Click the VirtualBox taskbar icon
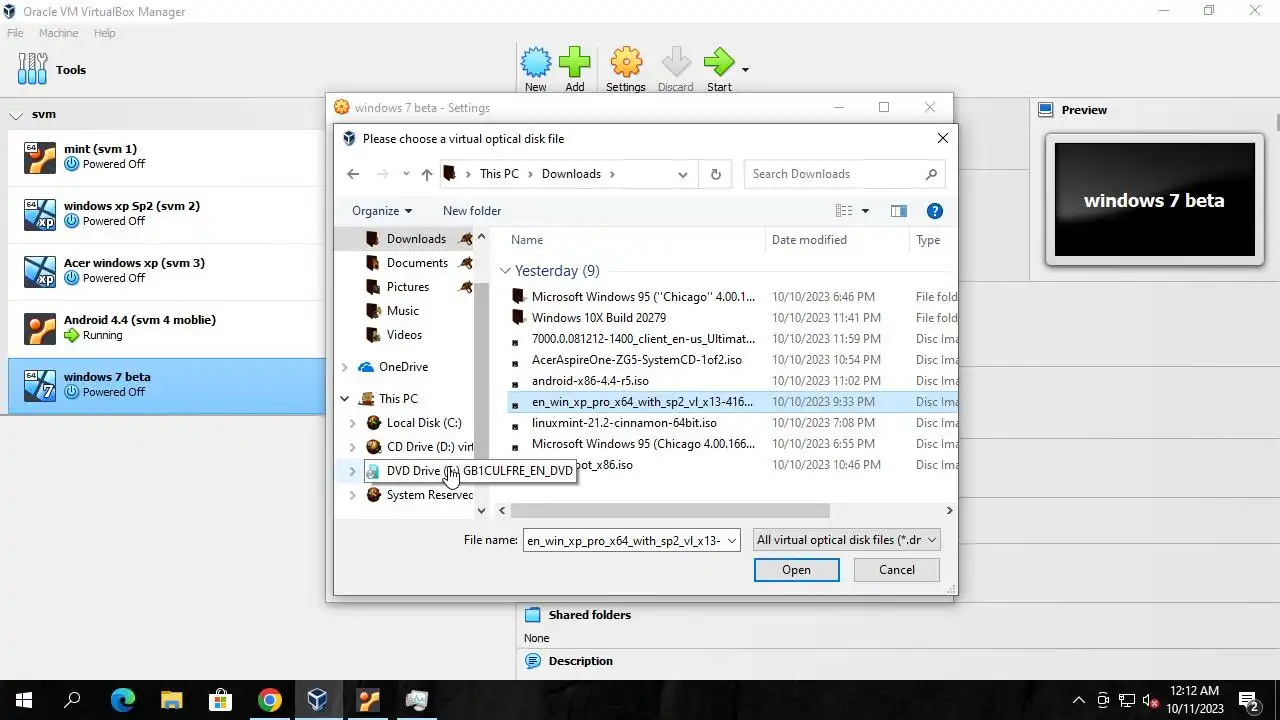Screen dimensions: 1280x720 [x=318, y=700]
